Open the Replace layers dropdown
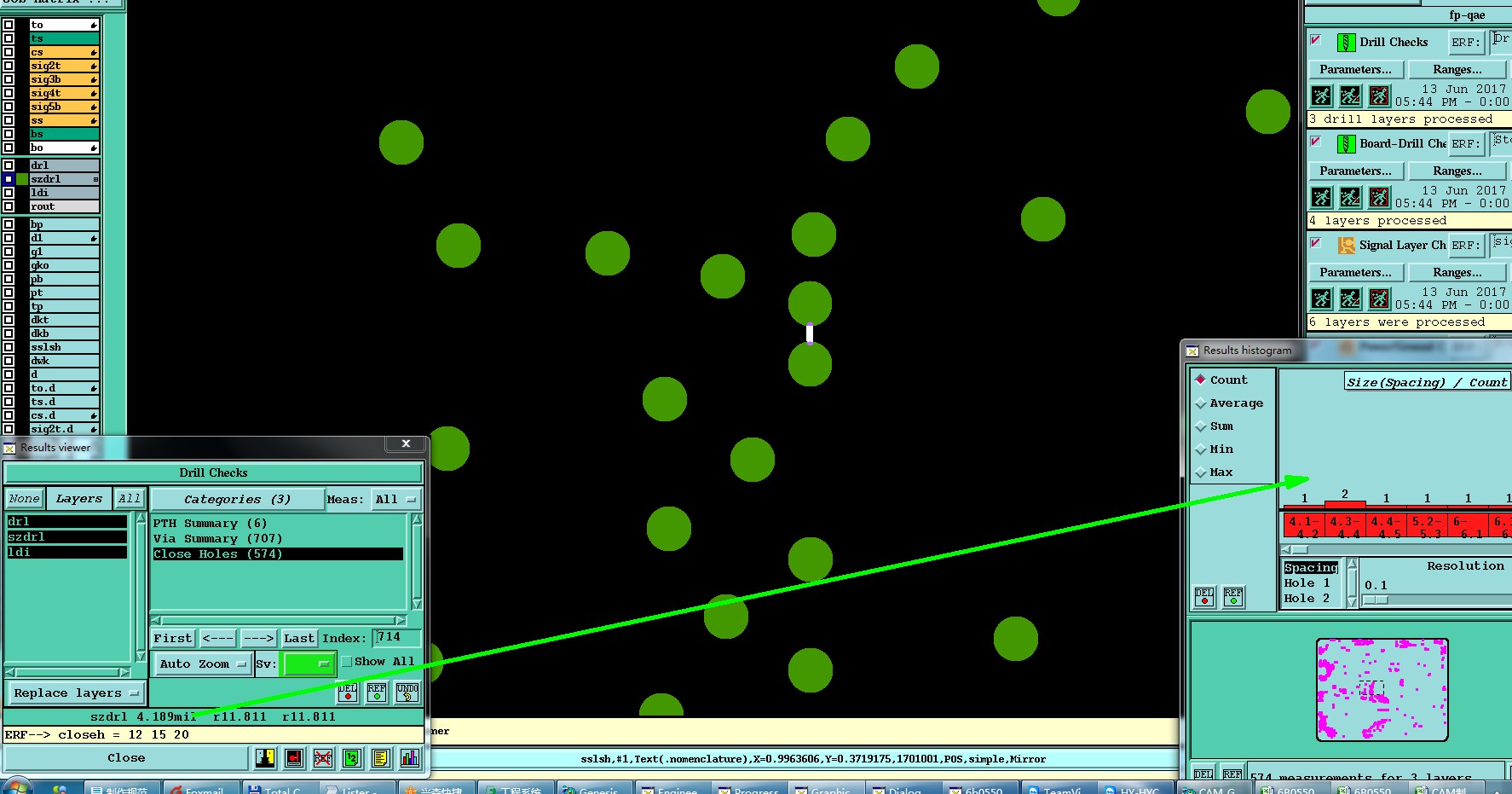This screenshot has height=794, width=1512. 76,693
